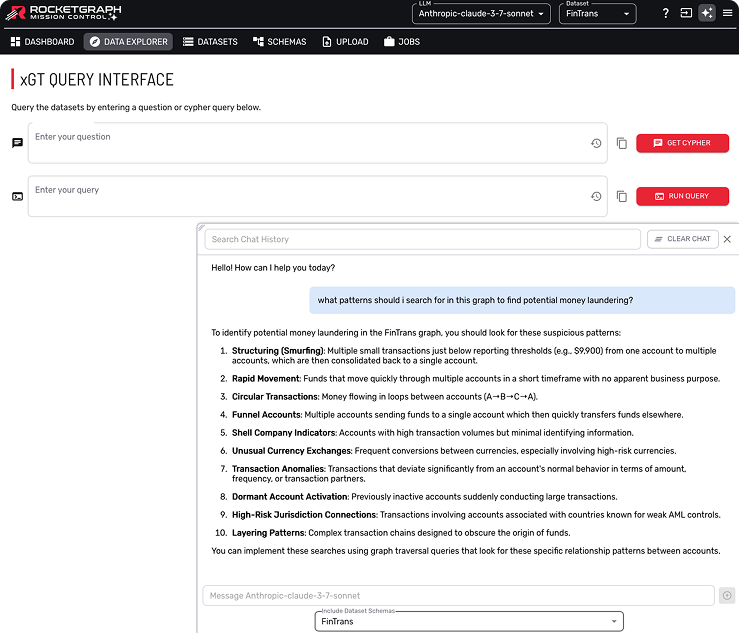Image resolution: width=739 pixels, height=633 pixels.
Task: Click the 'Structuring (Smurfing)' list item
Action: [x=474, y=355]
